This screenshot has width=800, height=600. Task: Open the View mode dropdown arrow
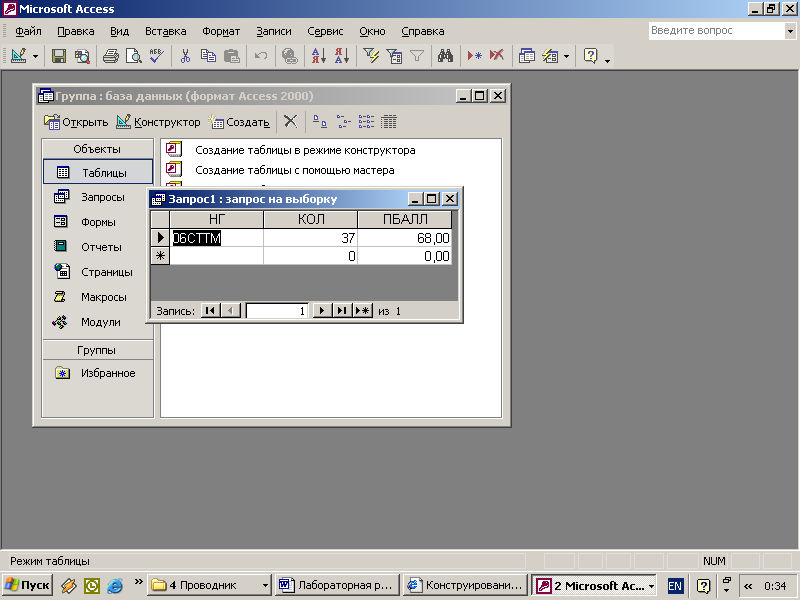(x=35, y=56)
